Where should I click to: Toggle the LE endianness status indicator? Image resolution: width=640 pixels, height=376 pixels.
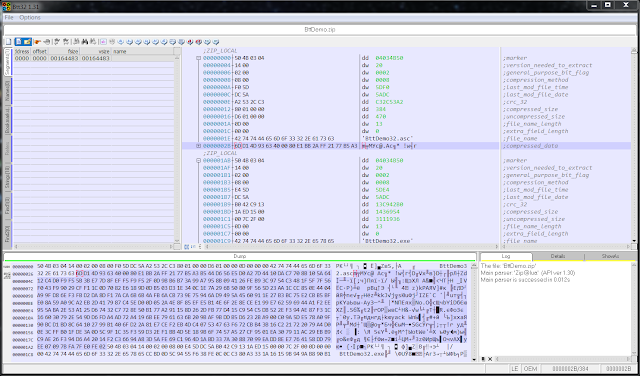point(515,369)
